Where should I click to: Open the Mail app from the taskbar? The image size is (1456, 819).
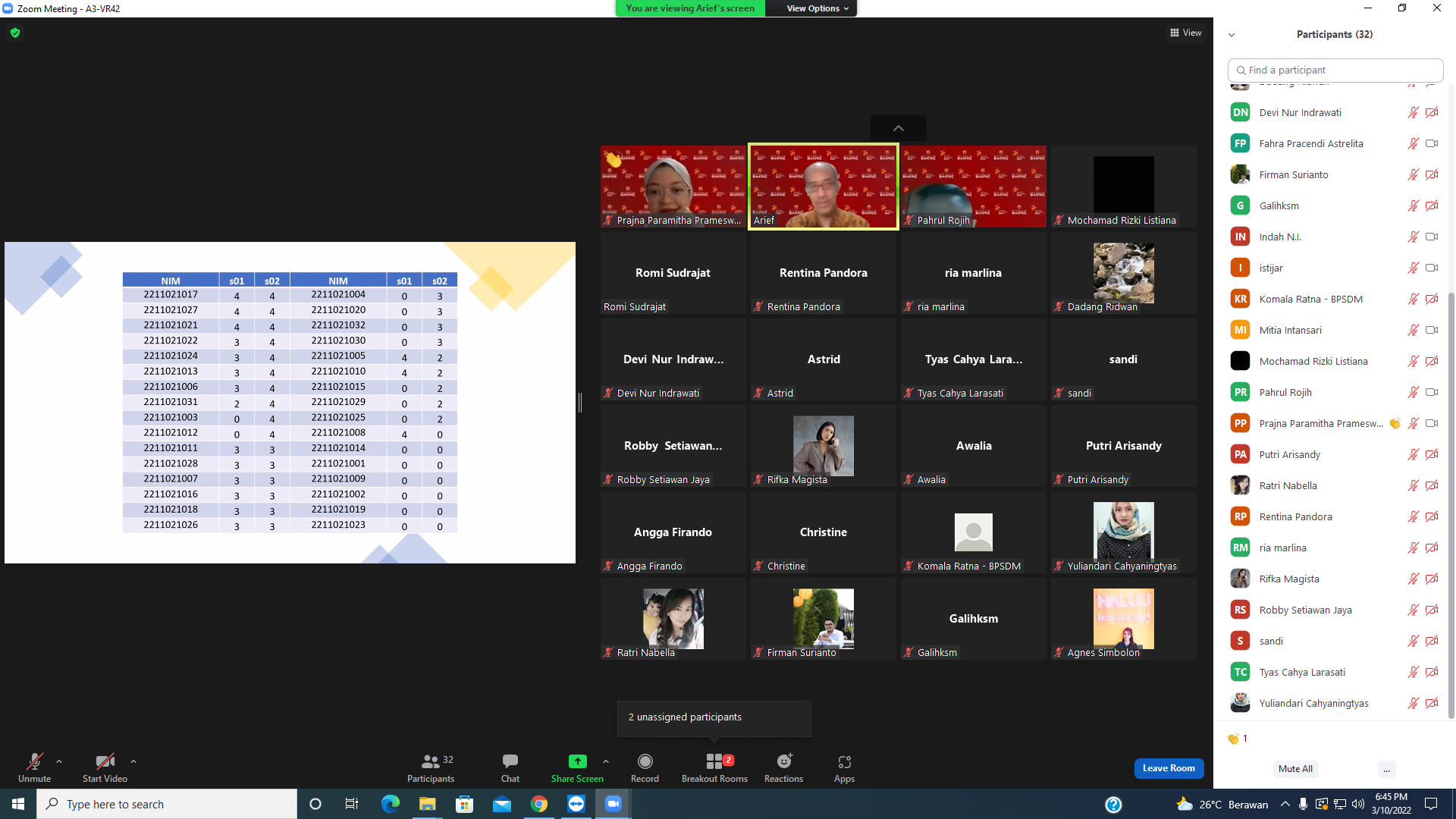[x=502, y=804]
